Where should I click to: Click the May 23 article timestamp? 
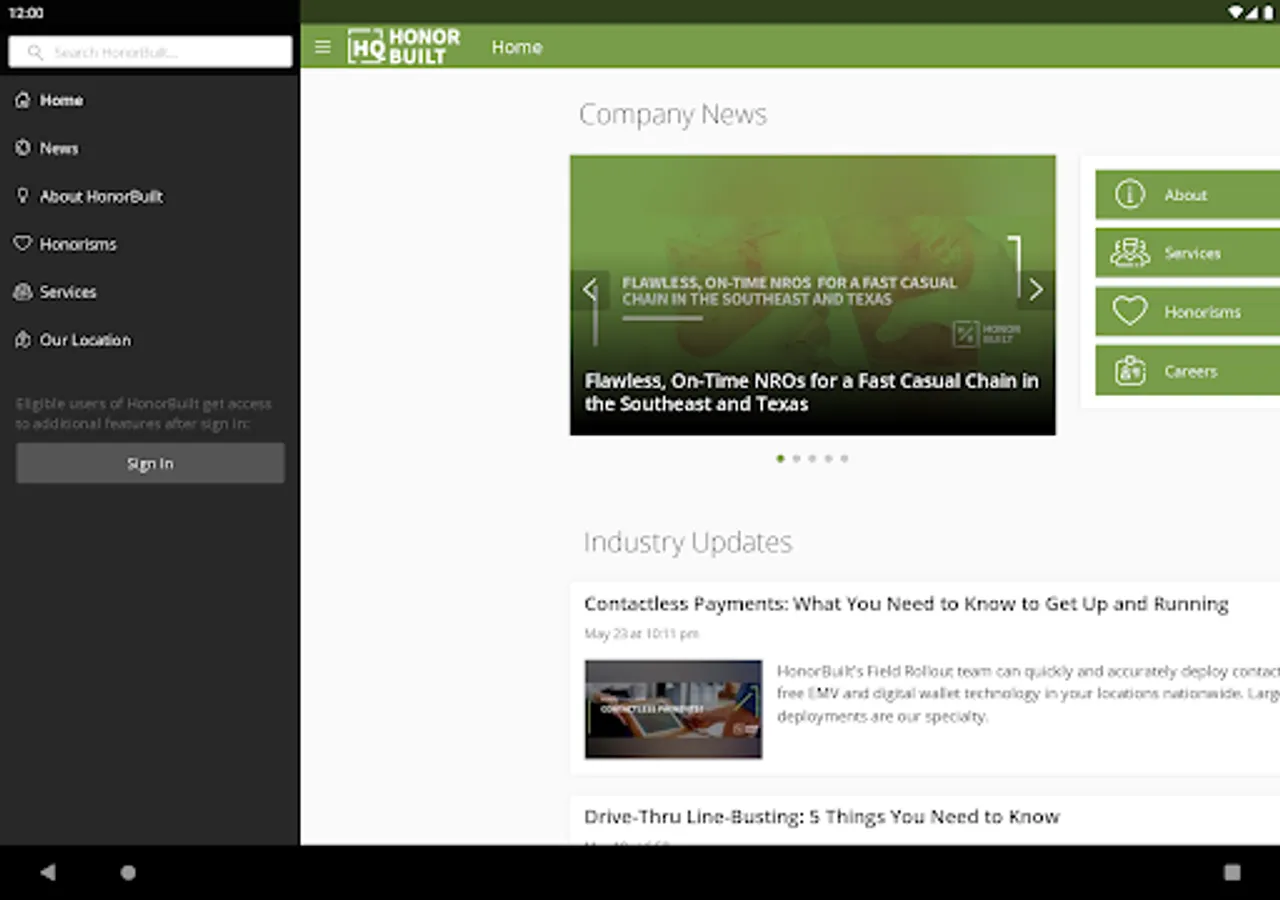coord(642,634)
